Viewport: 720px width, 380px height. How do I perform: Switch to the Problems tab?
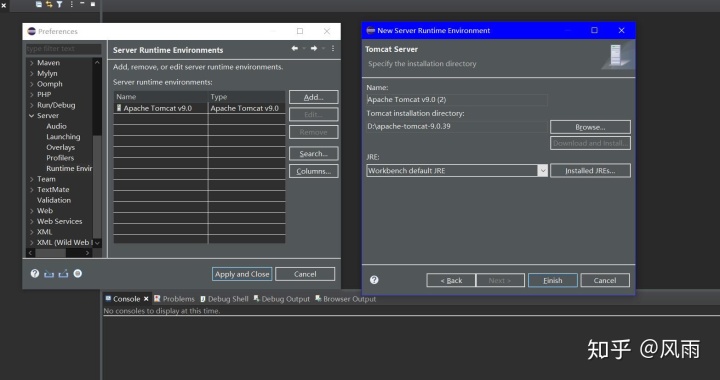174,299
